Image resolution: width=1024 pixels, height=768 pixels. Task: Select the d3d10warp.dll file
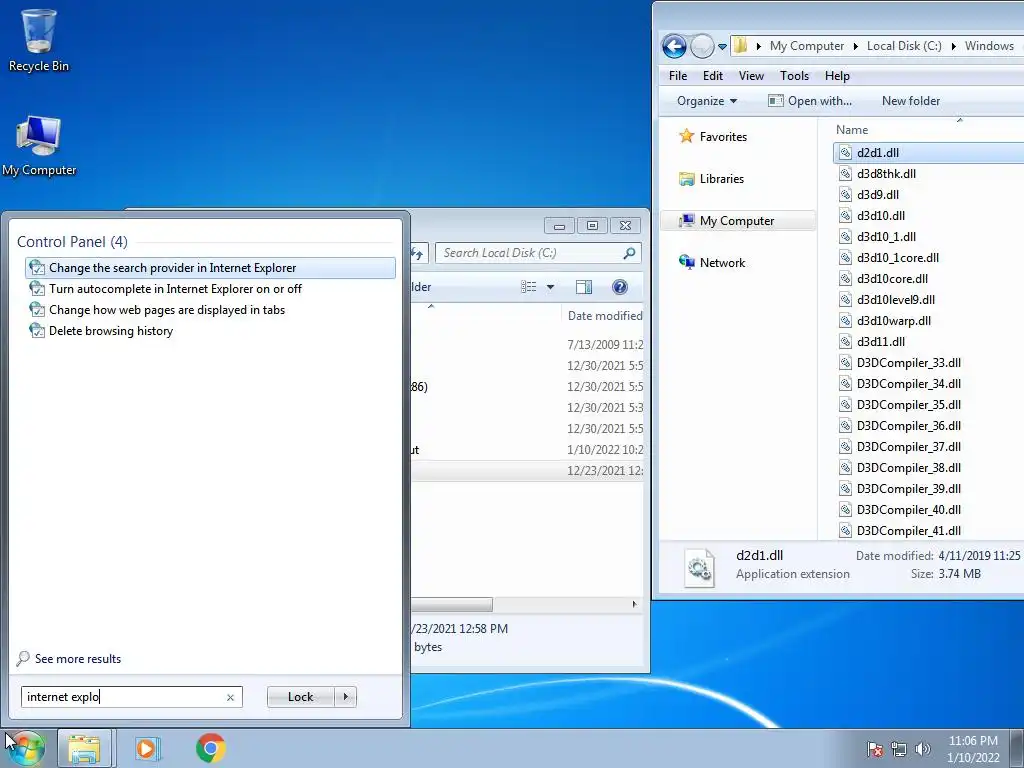[x=893, y=321]
